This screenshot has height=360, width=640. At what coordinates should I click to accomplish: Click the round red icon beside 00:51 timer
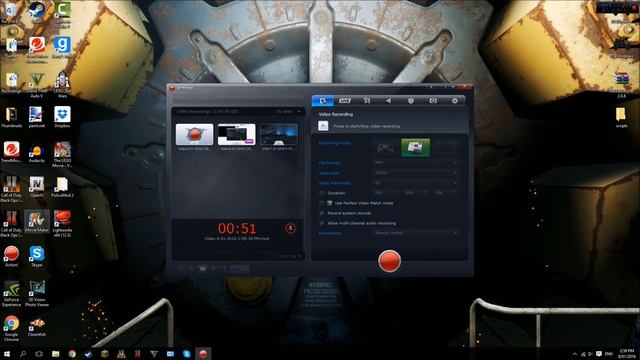290,228
